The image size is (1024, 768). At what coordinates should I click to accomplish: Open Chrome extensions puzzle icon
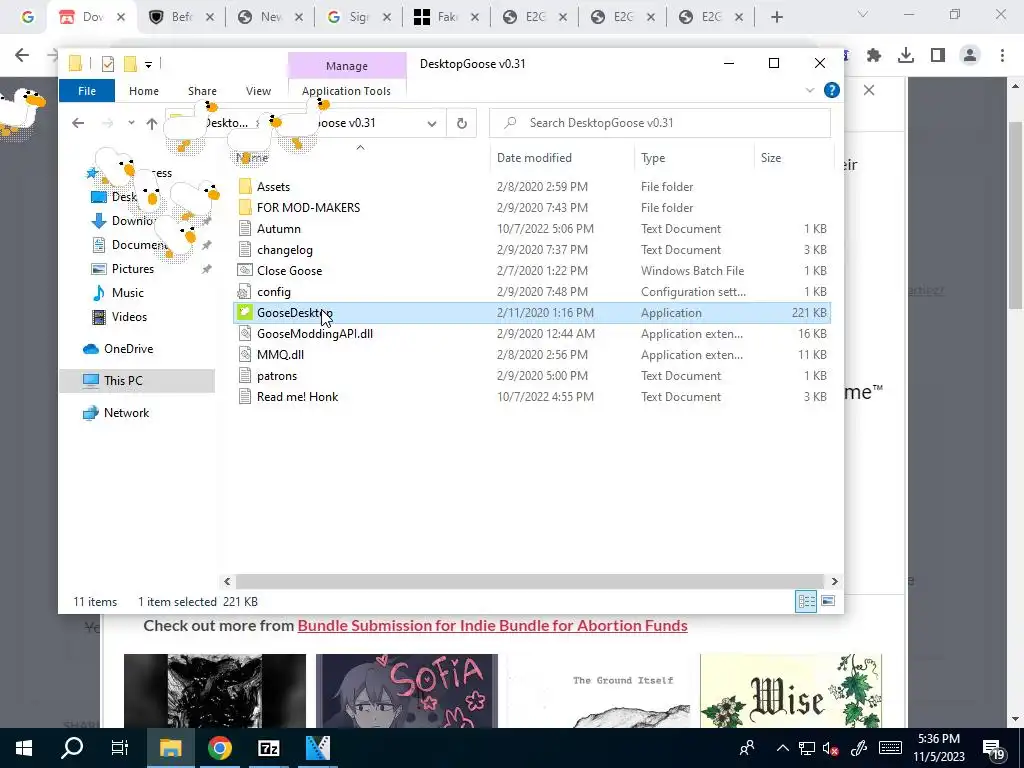873,55
